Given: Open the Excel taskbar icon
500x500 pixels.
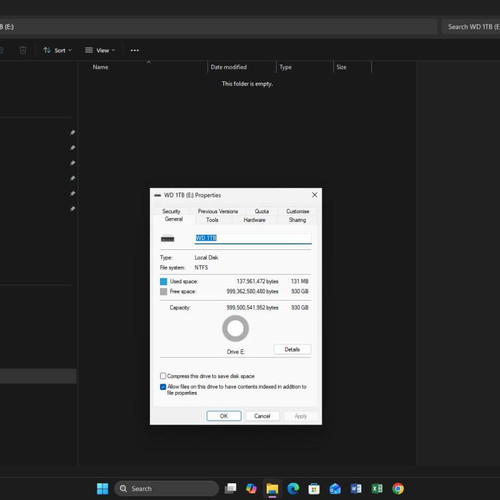Looking at the screenshot, I should point(377,489).
